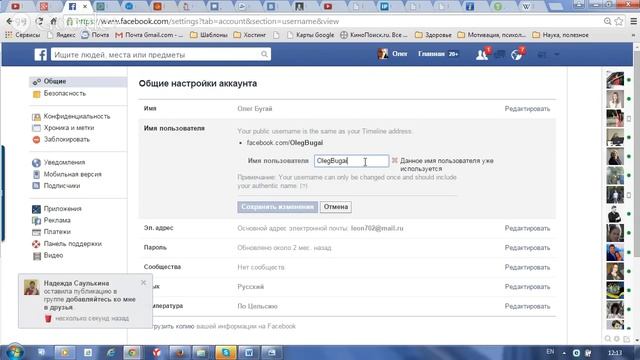Click the Отмена button
Viewport: 640px width, 360px height.
coord(336,207)
